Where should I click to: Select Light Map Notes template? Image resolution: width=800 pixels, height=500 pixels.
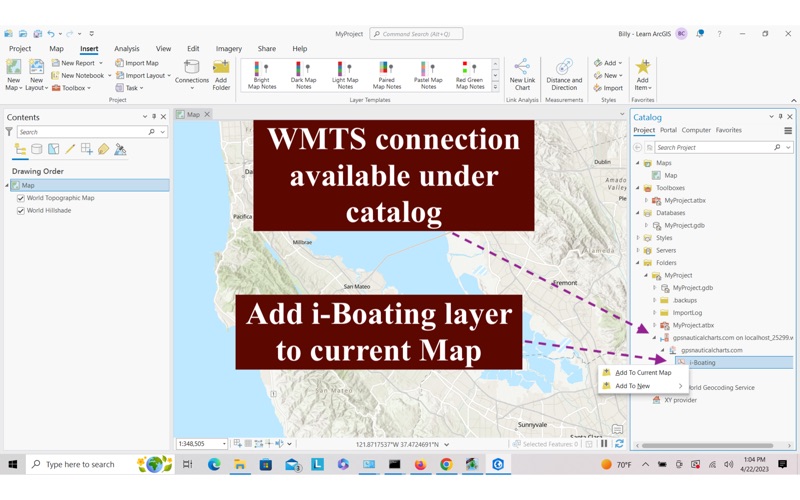pyautogui.click(x=345, y=75)
